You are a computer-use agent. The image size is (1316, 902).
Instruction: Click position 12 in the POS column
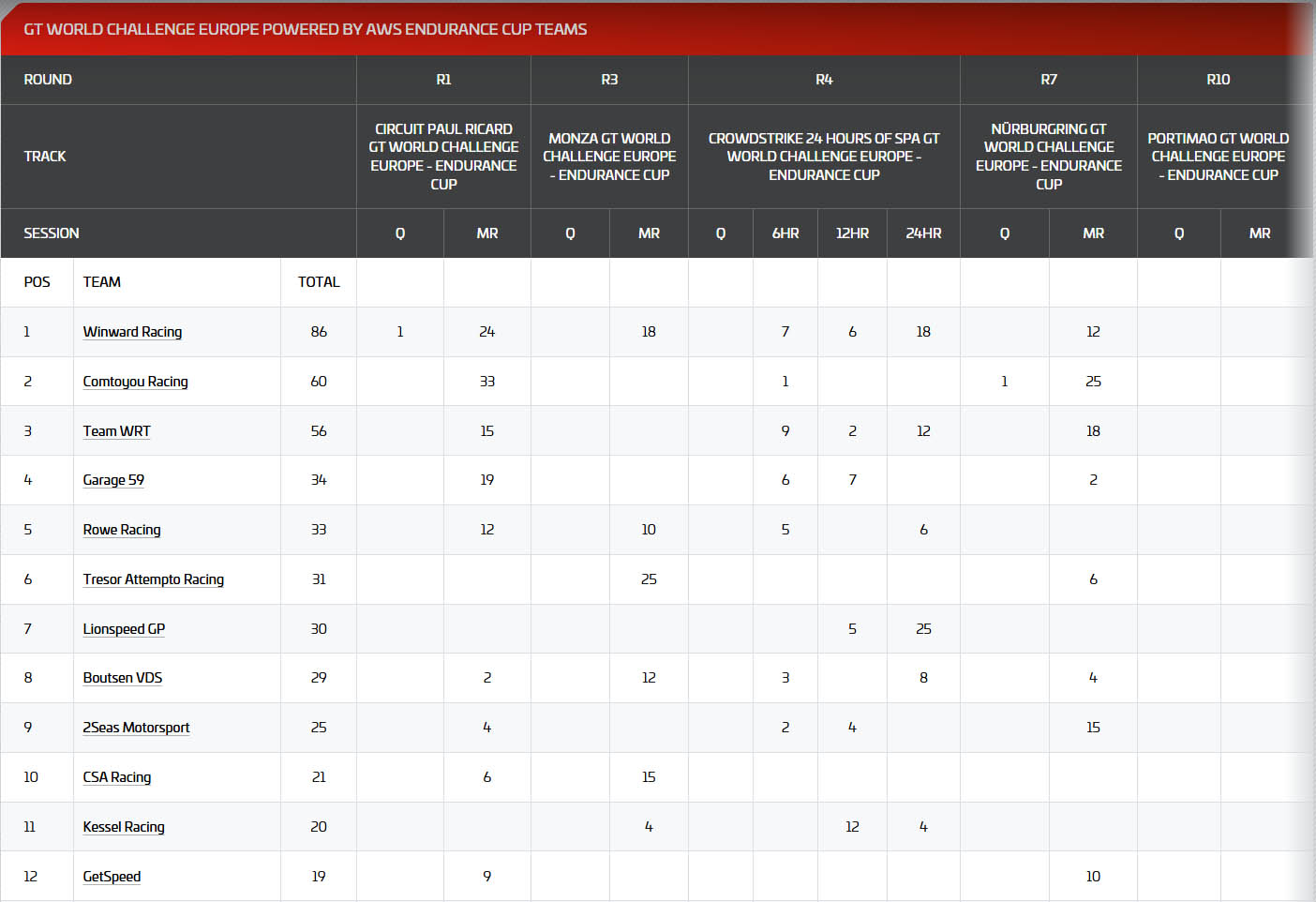click(30, 877)
